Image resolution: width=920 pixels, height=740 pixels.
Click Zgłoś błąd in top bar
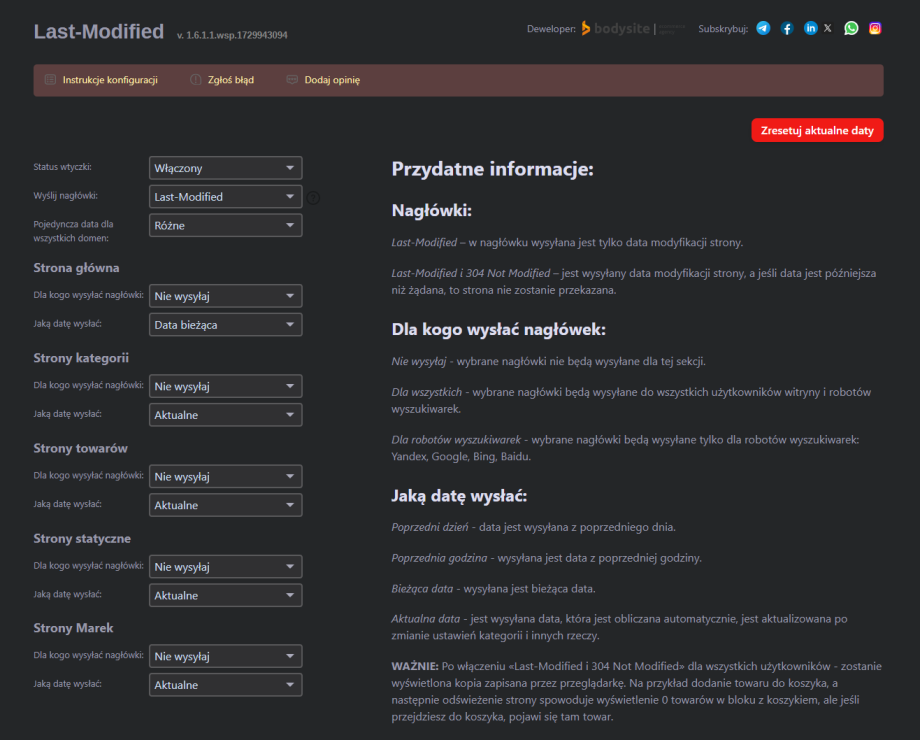coord(230,80)
